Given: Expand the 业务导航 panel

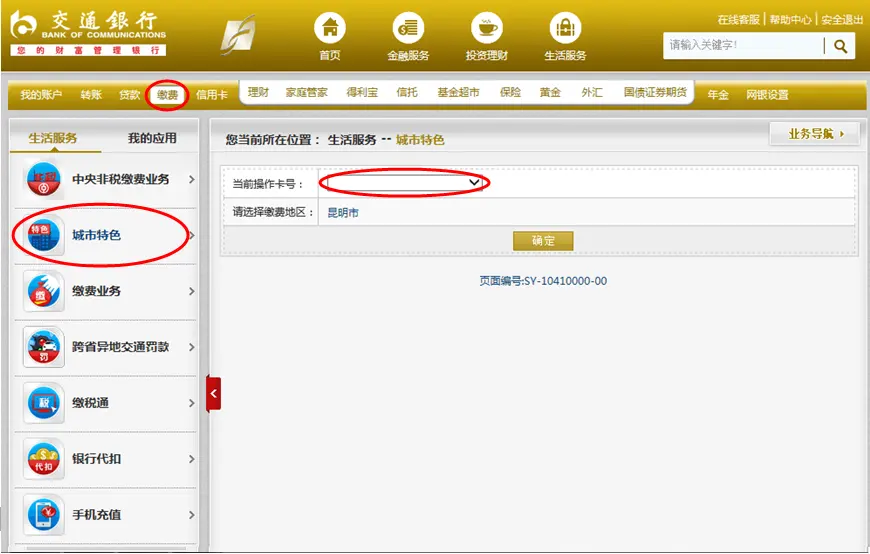Looking at the screenshot, I should 815,134.
